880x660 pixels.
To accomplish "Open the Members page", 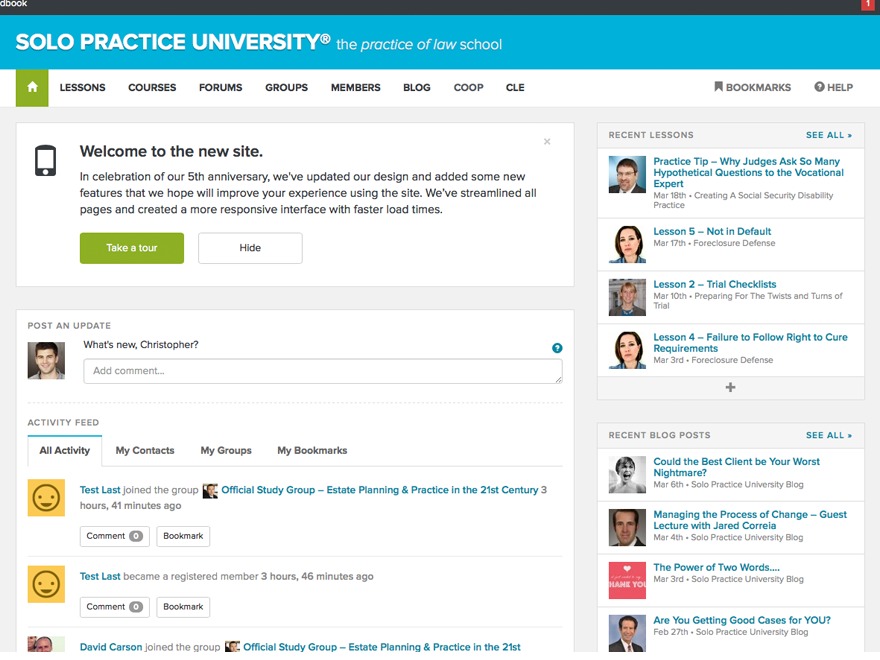I will [355, 88].
